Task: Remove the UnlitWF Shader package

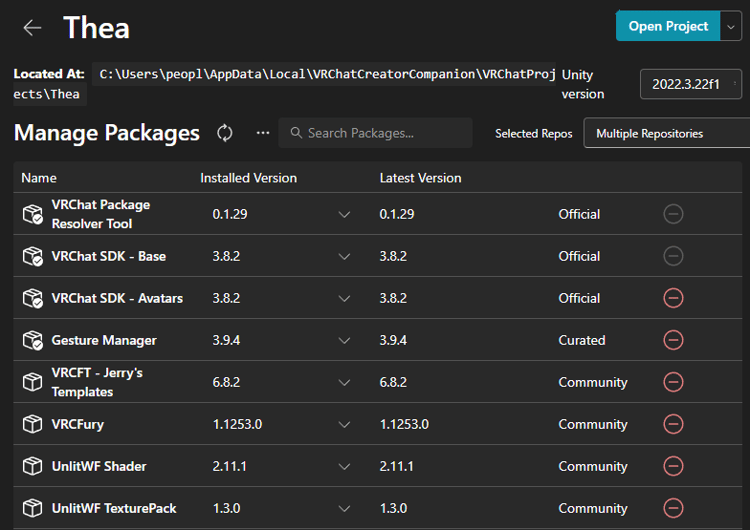Action: tap(673, 466)
